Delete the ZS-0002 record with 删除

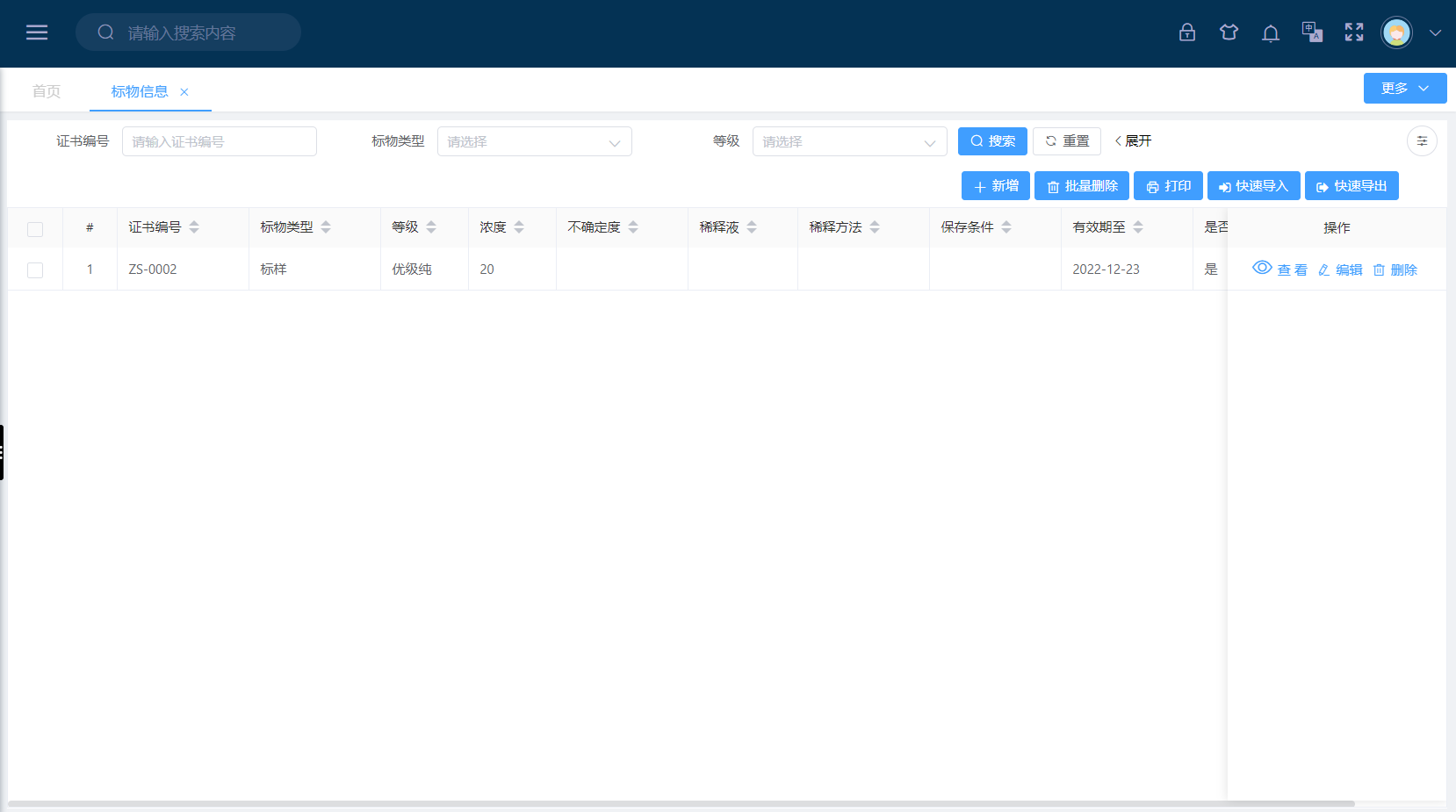coord(1395,269)
